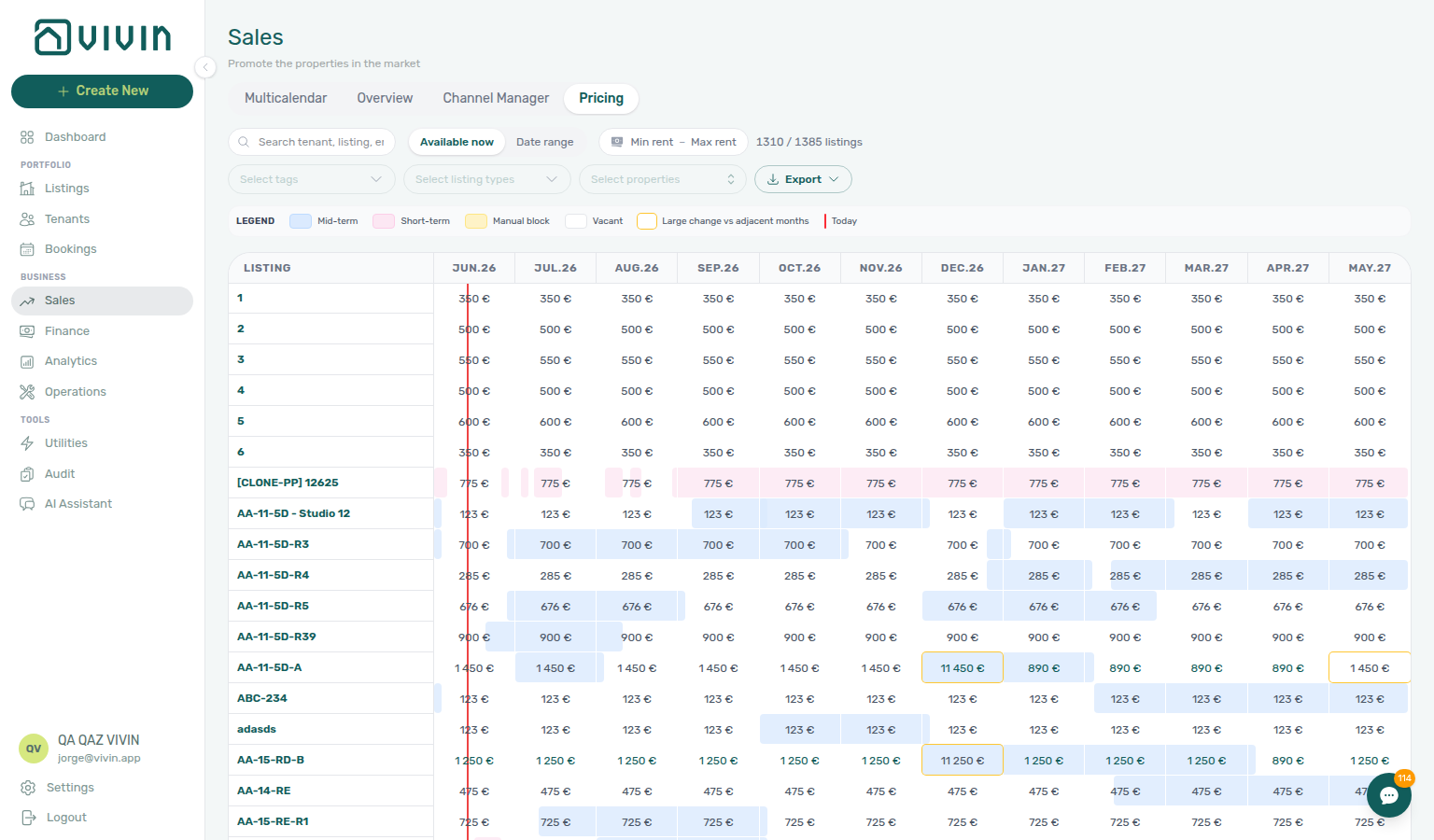Toggle Available now filter

click(457, 142)
